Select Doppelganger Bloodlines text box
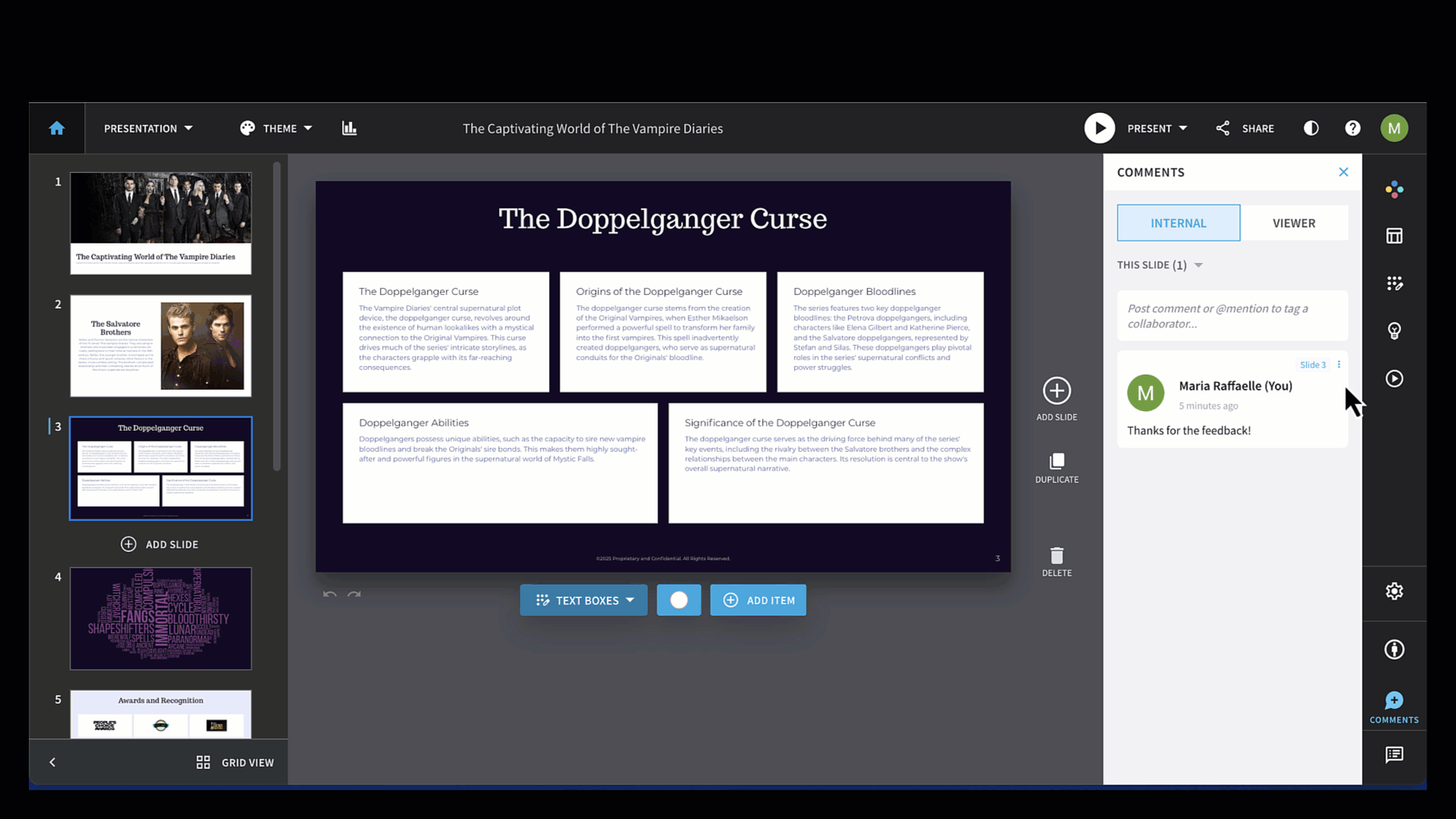The image size is (1456, 819). tap(880, 332)
